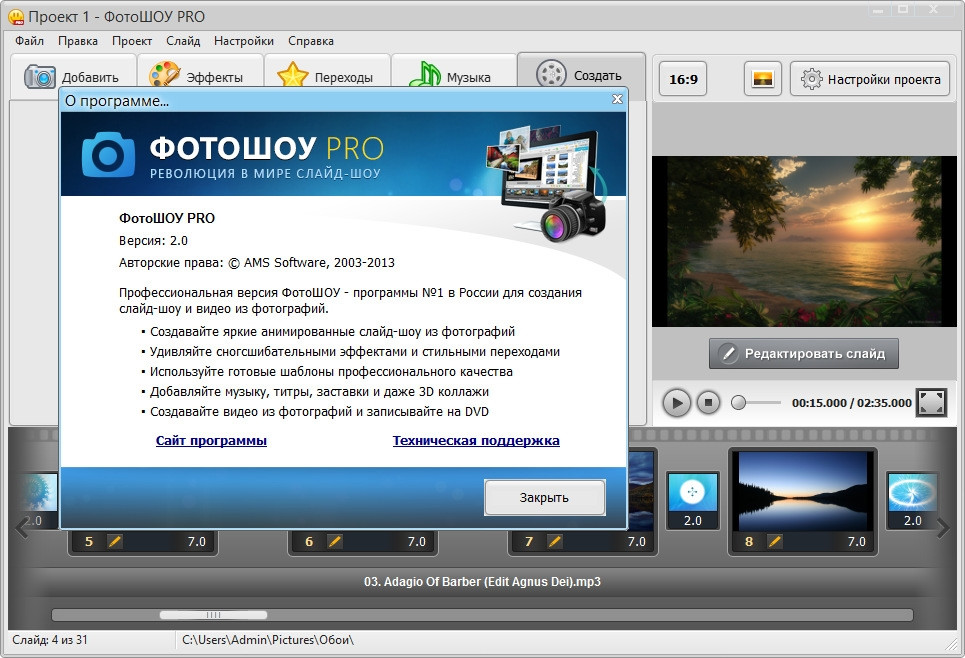Open the Правка menu
The image size is (965, 658).
pos(78,41)
